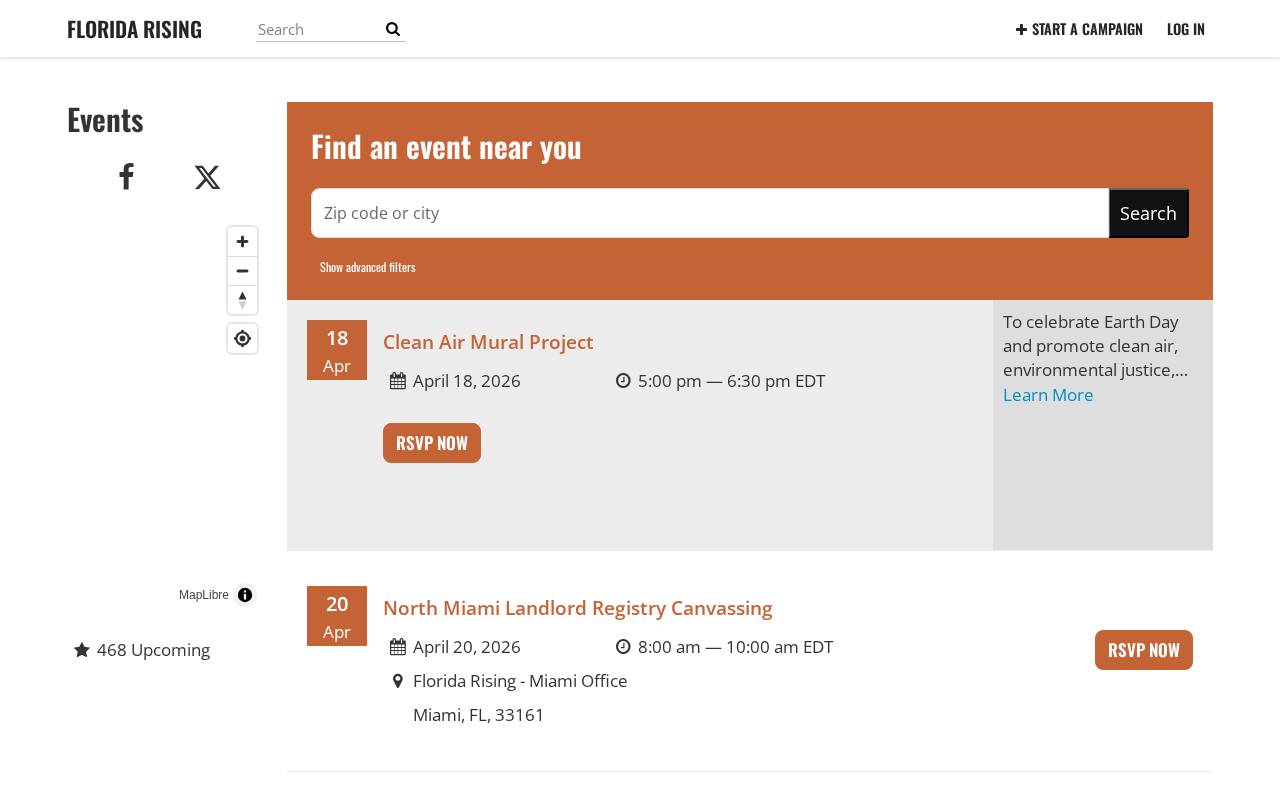
Task: Reset map bearing to north
Action: (242, 300)
